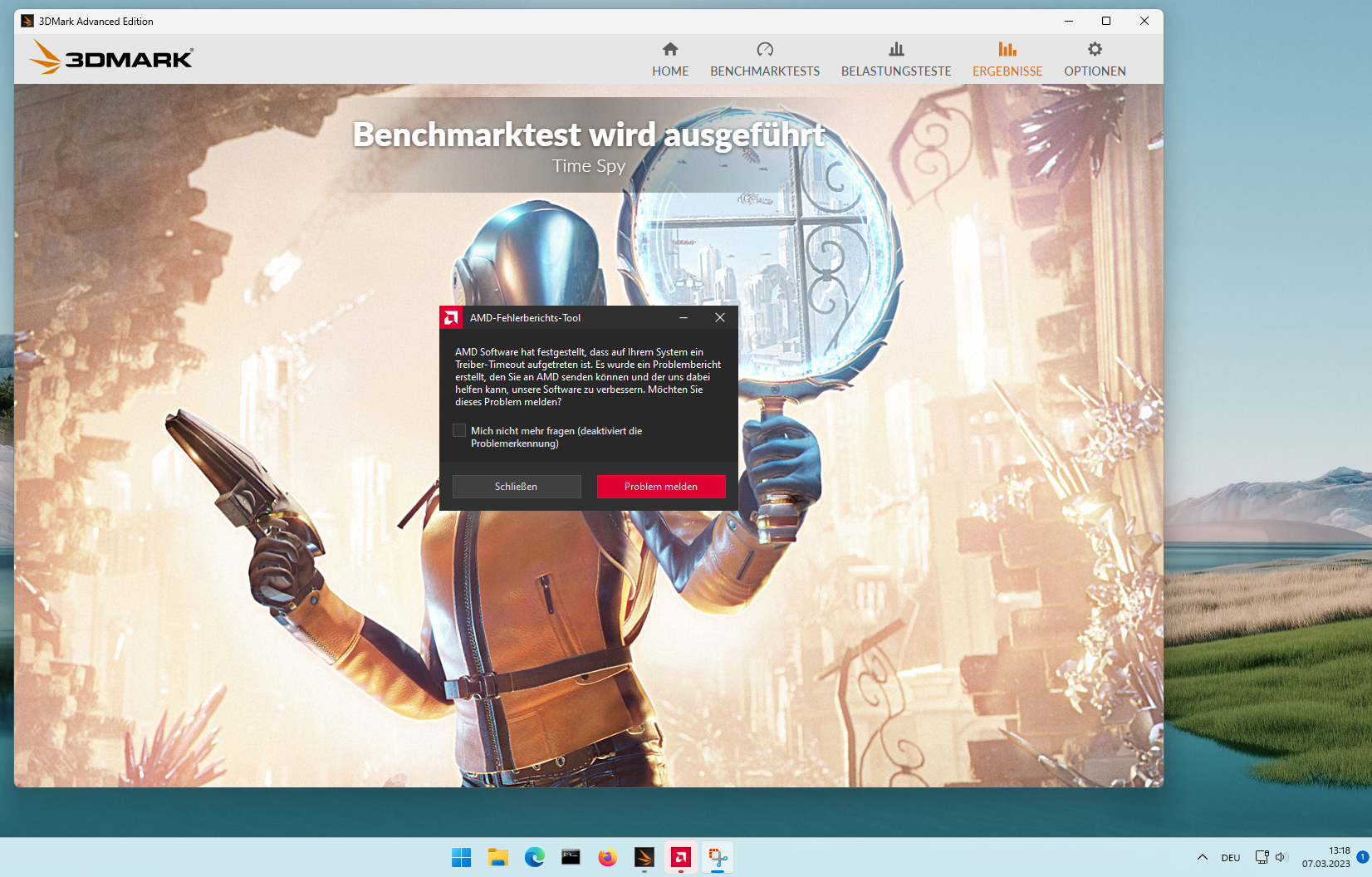This screenshot has width=1372, height=877.
Task: Click the DEU language indicator
Action: tap(1231, 858)
